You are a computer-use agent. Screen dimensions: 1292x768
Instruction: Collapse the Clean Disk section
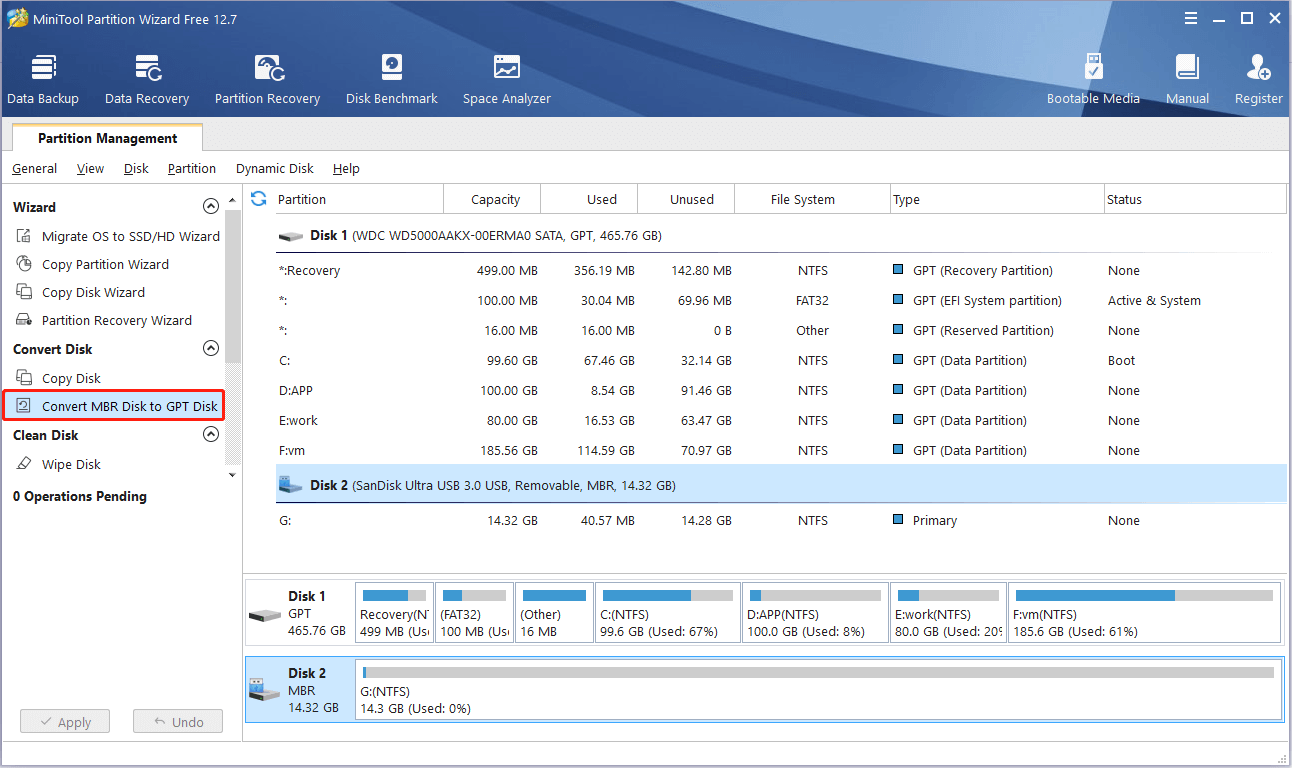coord(210,434)
